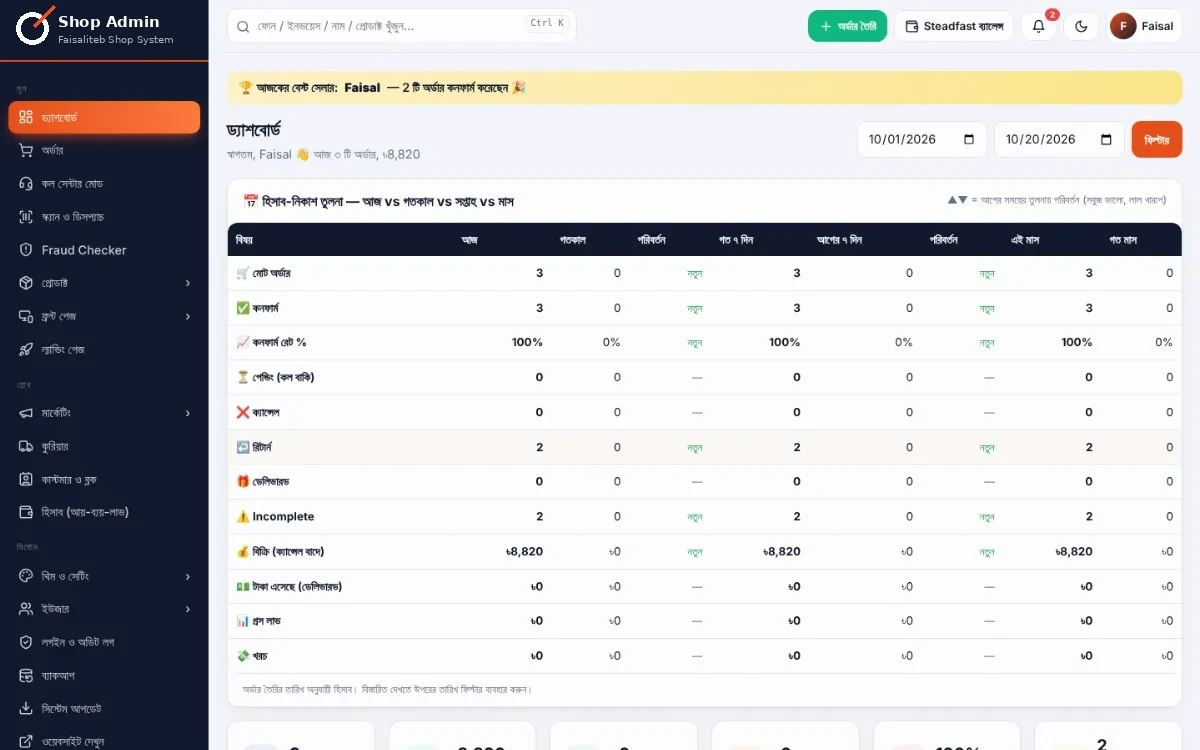Expand the ইউজার (Users) chevron

click(x=188, y=609)
